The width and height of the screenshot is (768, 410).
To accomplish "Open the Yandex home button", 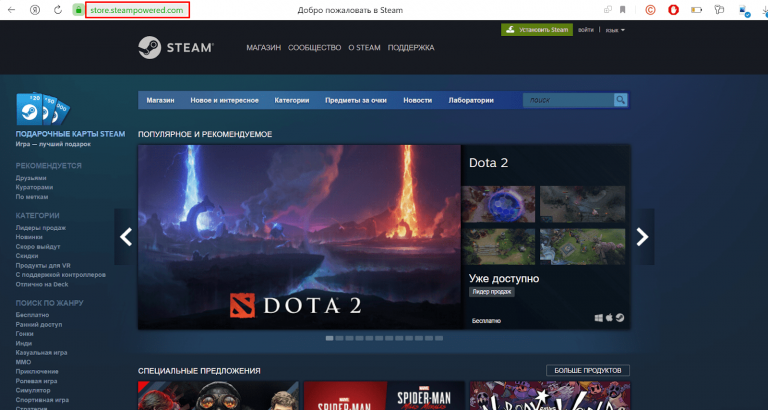I will tap(35, 10).
